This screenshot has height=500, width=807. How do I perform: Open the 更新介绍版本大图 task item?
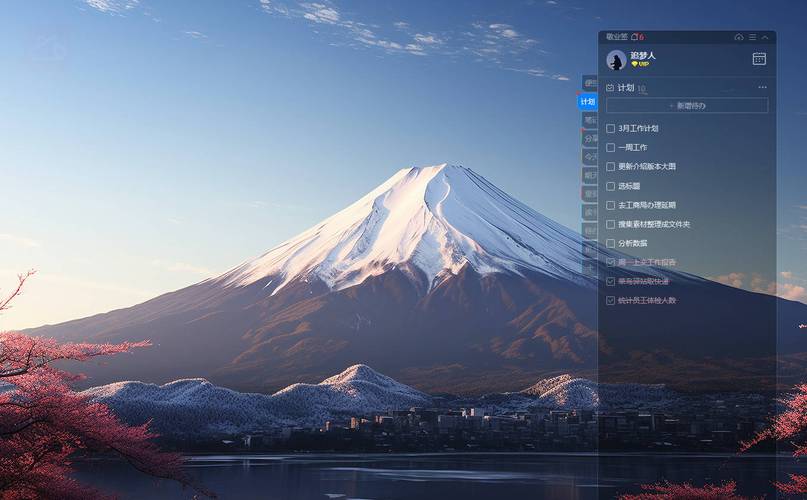point(646,167)
